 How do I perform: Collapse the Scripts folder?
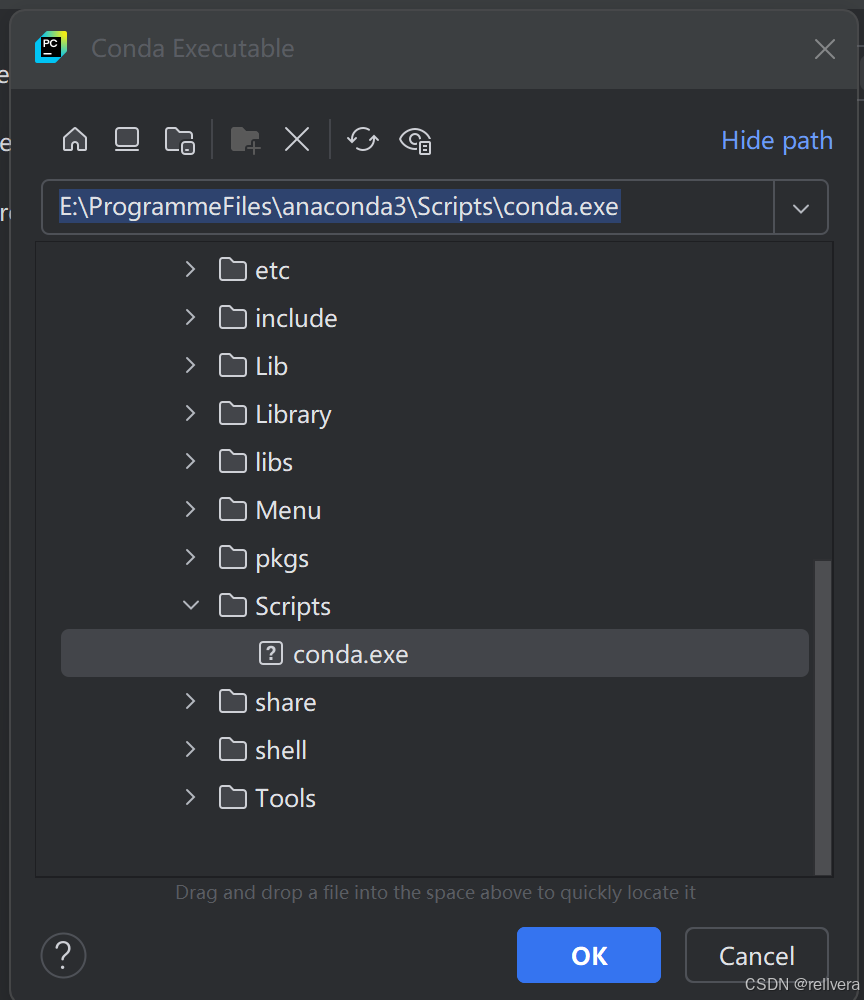191,606
